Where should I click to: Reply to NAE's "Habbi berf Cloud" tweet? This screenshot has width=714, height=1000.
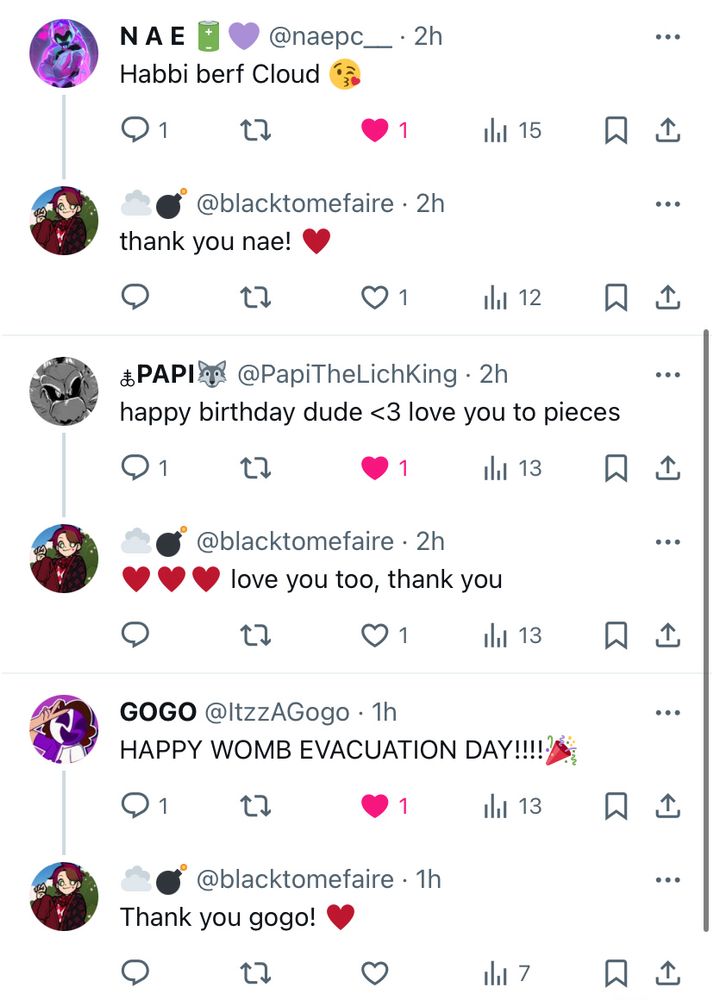(x=135, y=130)
